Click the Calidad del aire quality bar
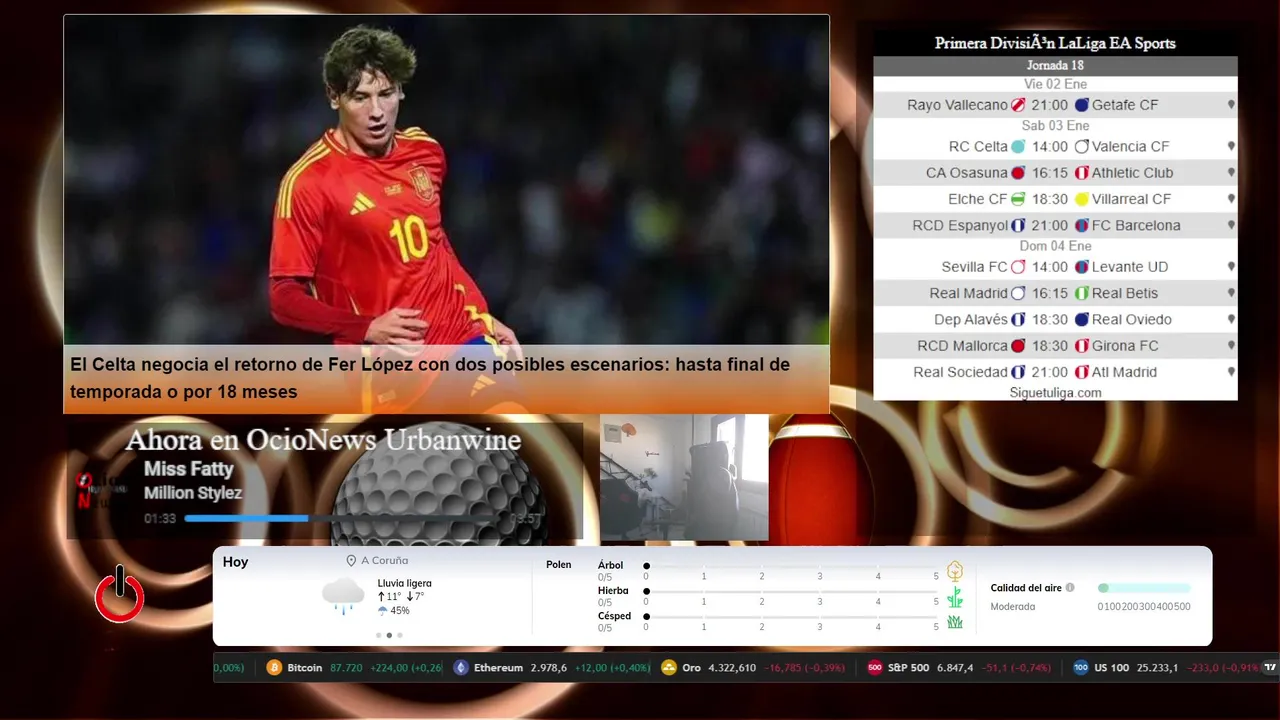The image size is (1280, 720). 1144,588
